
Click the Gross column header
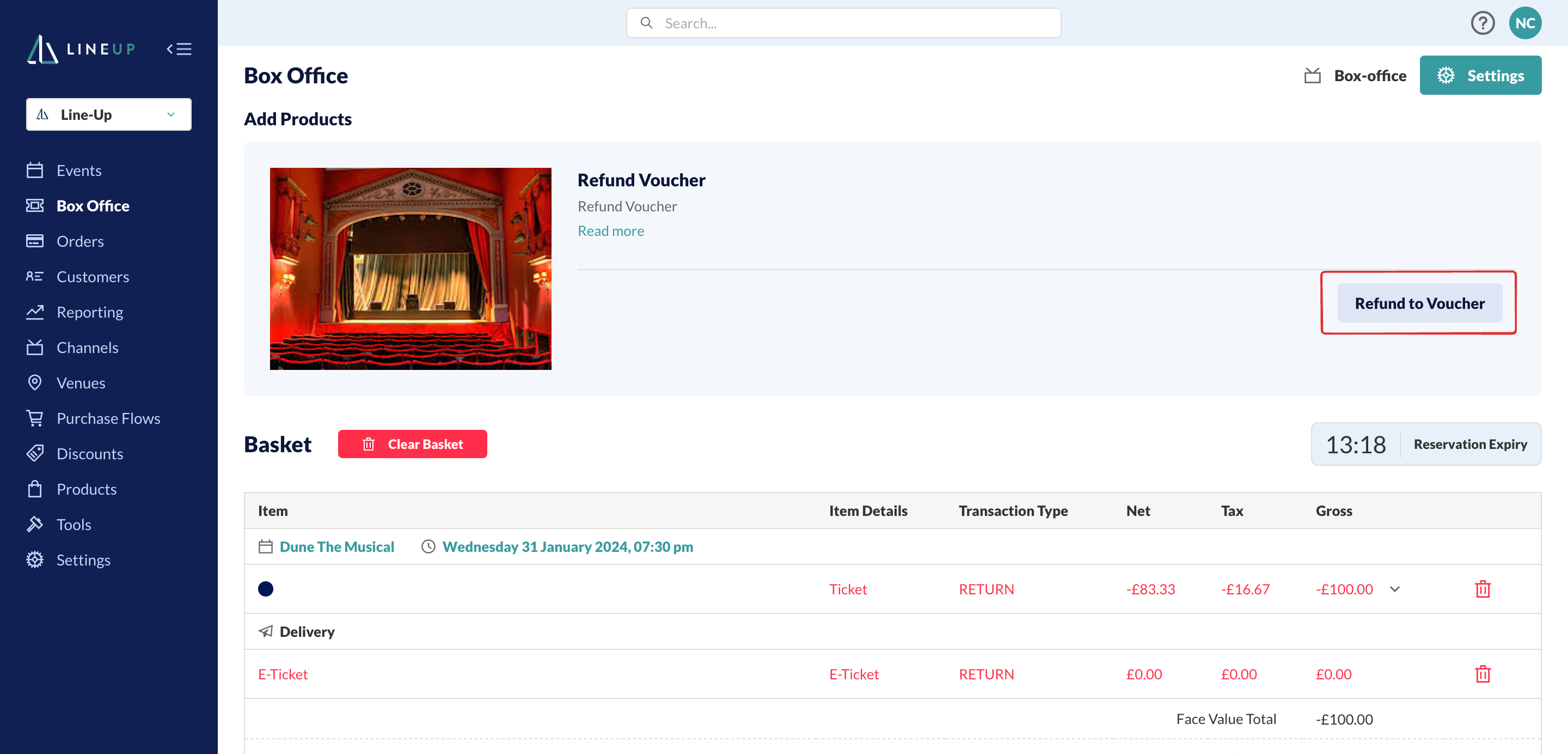[x=1334, y=510]
